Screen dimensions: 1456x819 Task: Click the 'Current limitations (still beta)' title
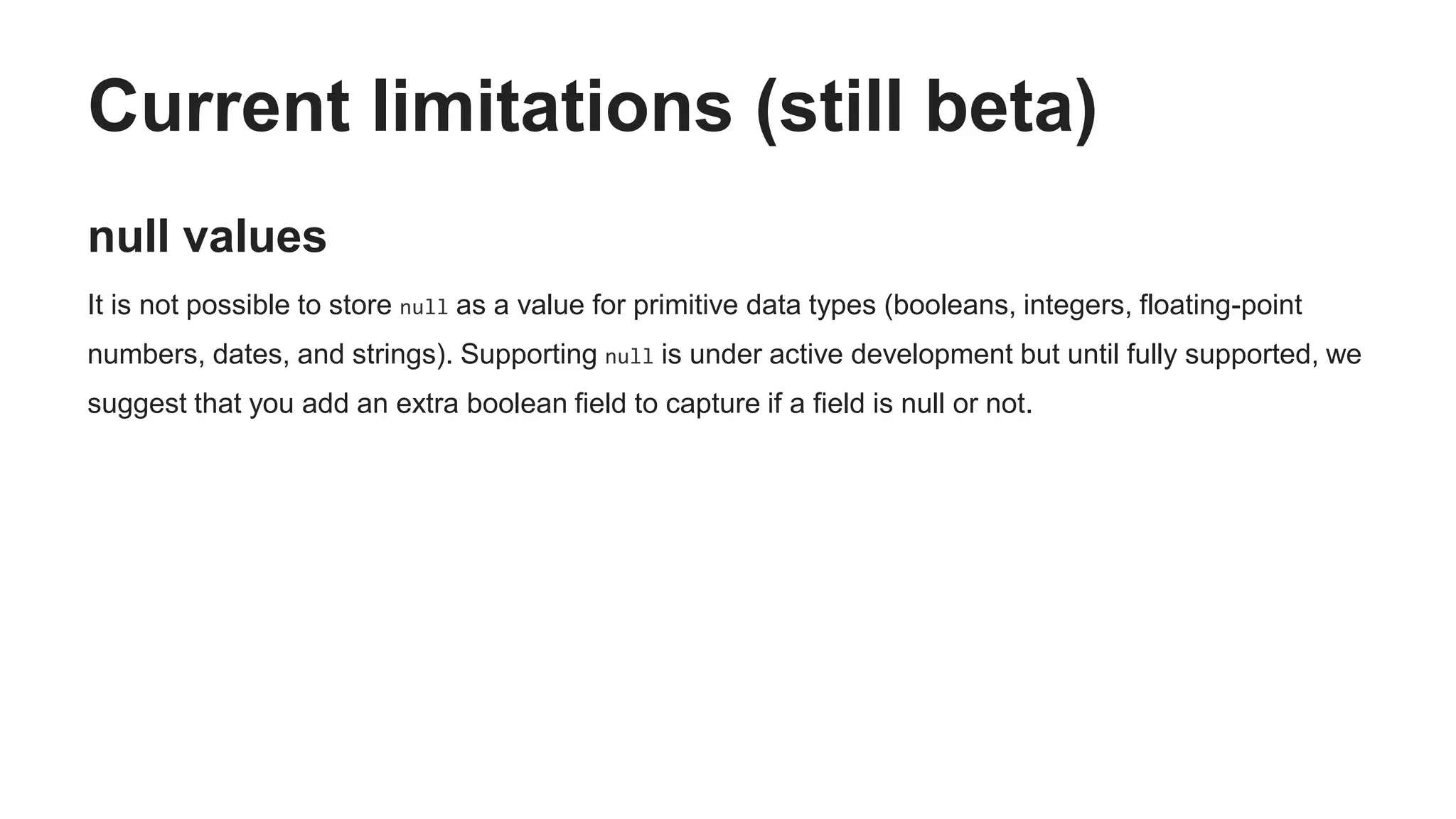click(x=592, y=107)
